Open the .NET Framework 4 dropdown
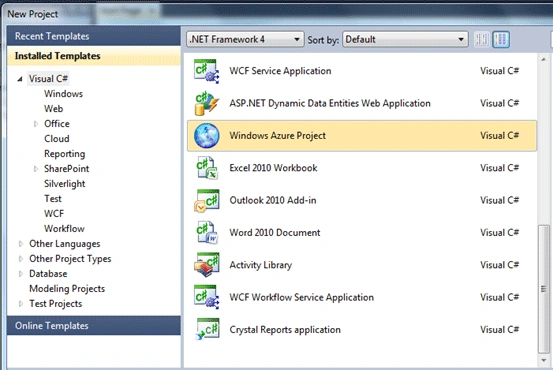 click(245, 39)
